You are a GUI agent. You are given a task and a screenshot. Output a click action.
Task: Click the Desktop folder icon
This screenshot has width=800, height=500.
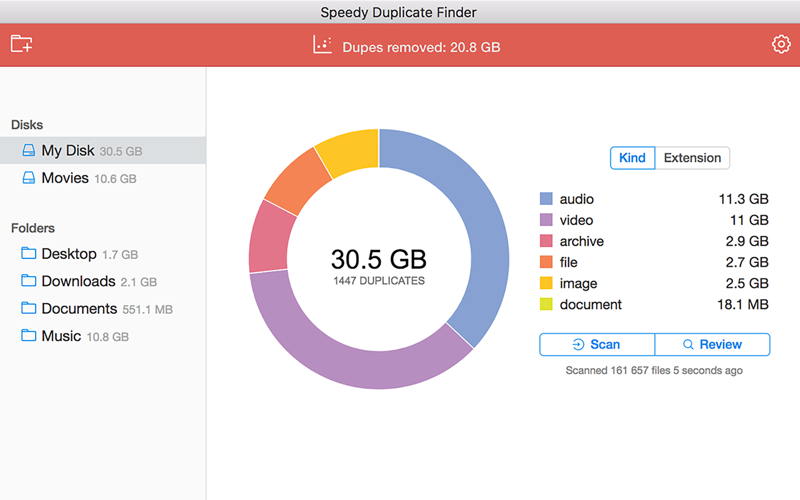click(29, 253)
